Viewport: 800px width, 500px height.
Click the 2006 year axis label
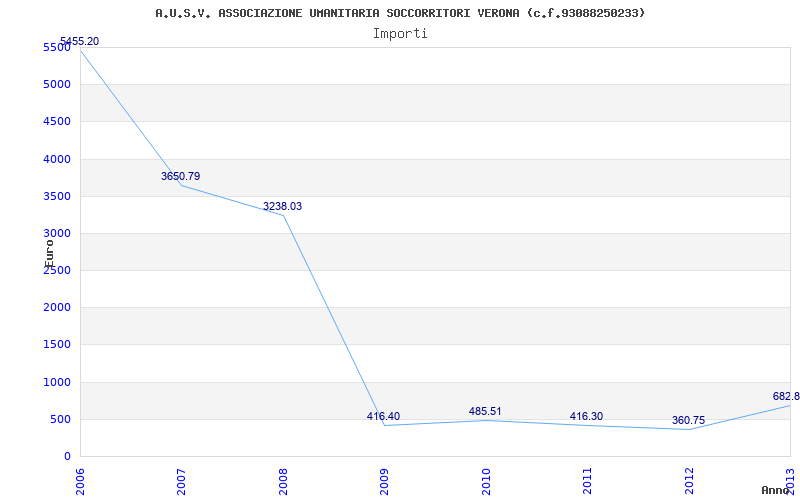[x=80, y=482]
